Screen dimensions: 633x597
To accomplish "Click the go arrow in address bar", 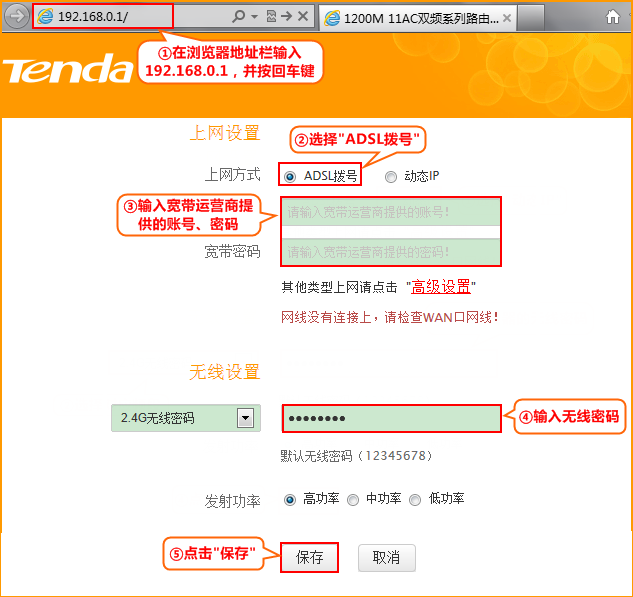I will click(288, 17).
